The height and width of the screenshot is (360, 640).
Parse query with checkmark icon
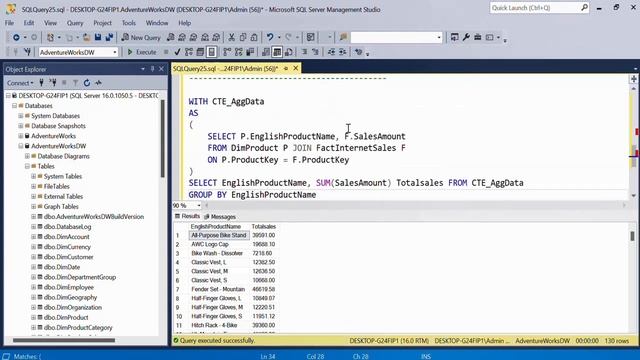coord(177,52)
